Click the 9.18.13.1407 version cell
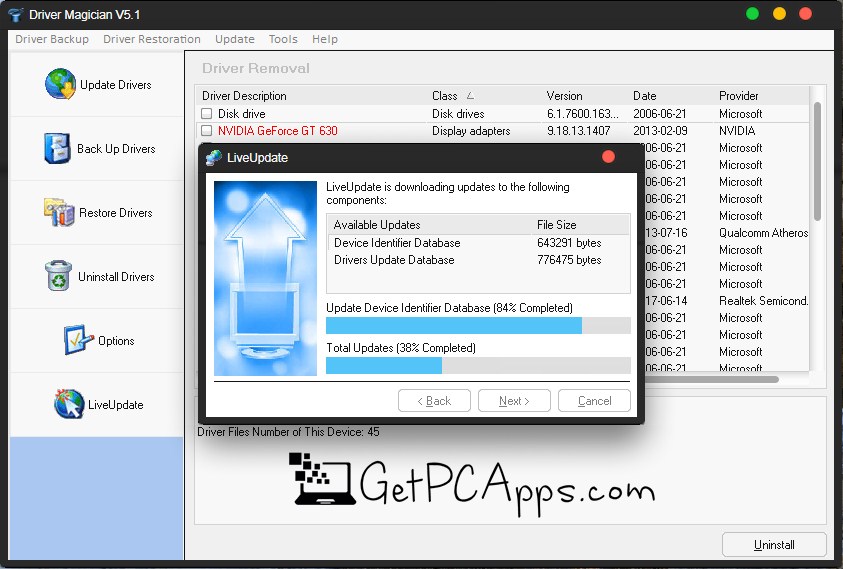This screenshot has width=843, height=569. [x=578, y=131]
